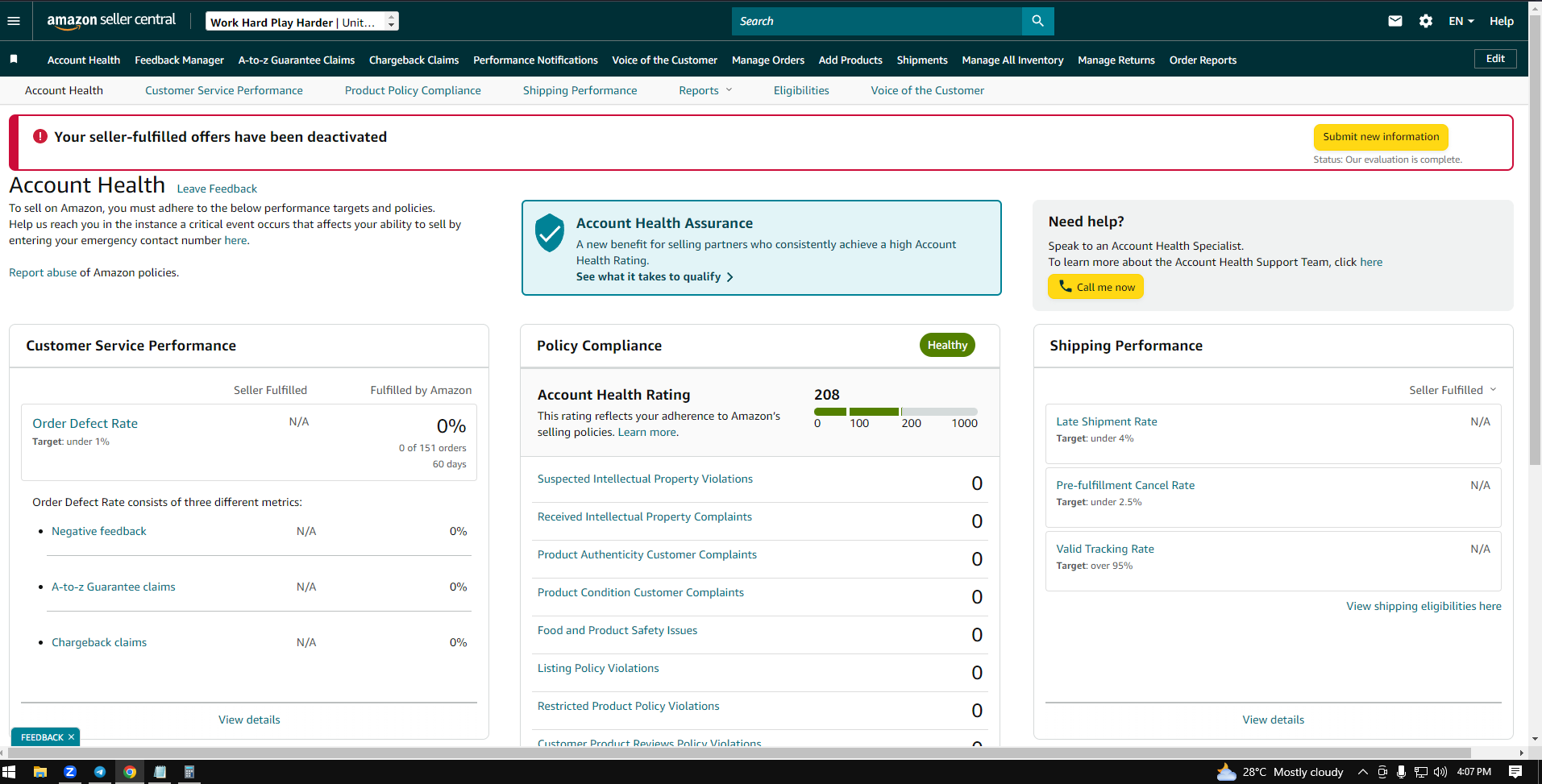Open the Order Defect Rate link
The width and height of the screenshot is (1542, 784).
(85, 423)
